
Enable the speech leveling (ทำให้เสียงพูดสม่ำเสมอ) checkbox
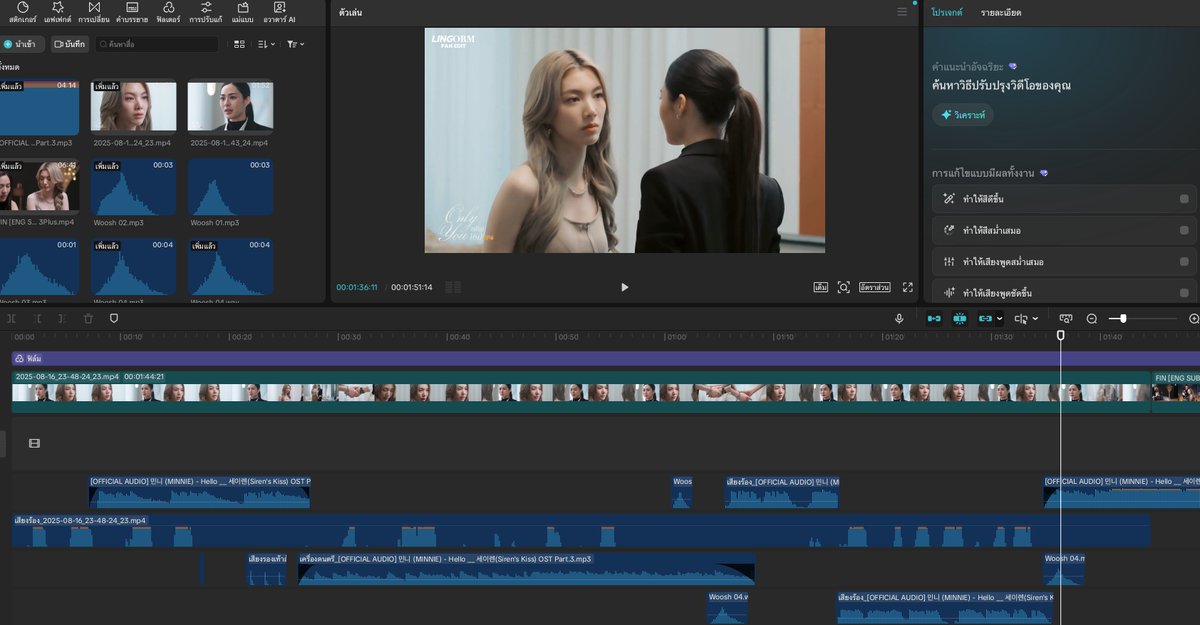coord(1184,261)
